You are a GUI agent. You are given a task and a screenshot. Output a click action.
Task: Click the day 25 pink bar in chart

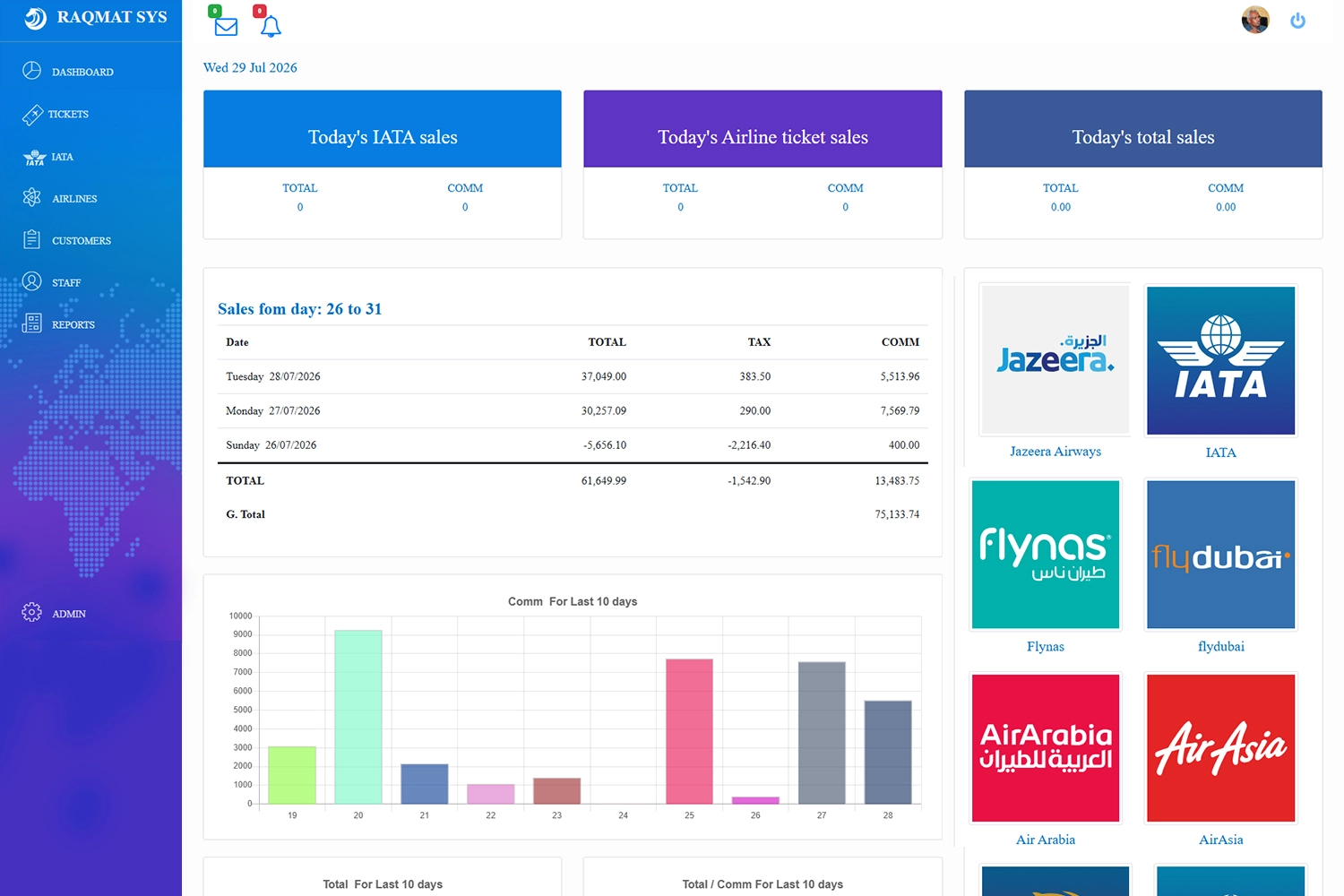[x=689, y=731]
